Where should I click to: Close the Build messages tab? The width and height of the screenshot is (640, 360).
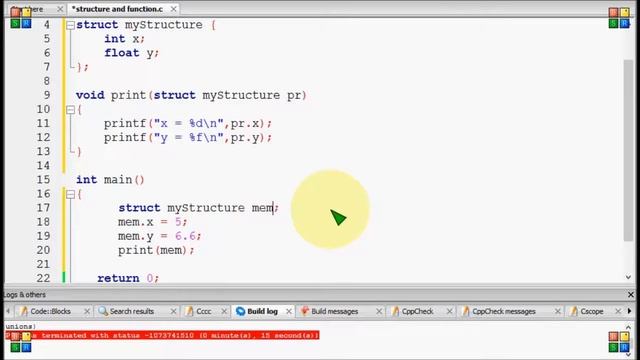click(x=379, y=311)
